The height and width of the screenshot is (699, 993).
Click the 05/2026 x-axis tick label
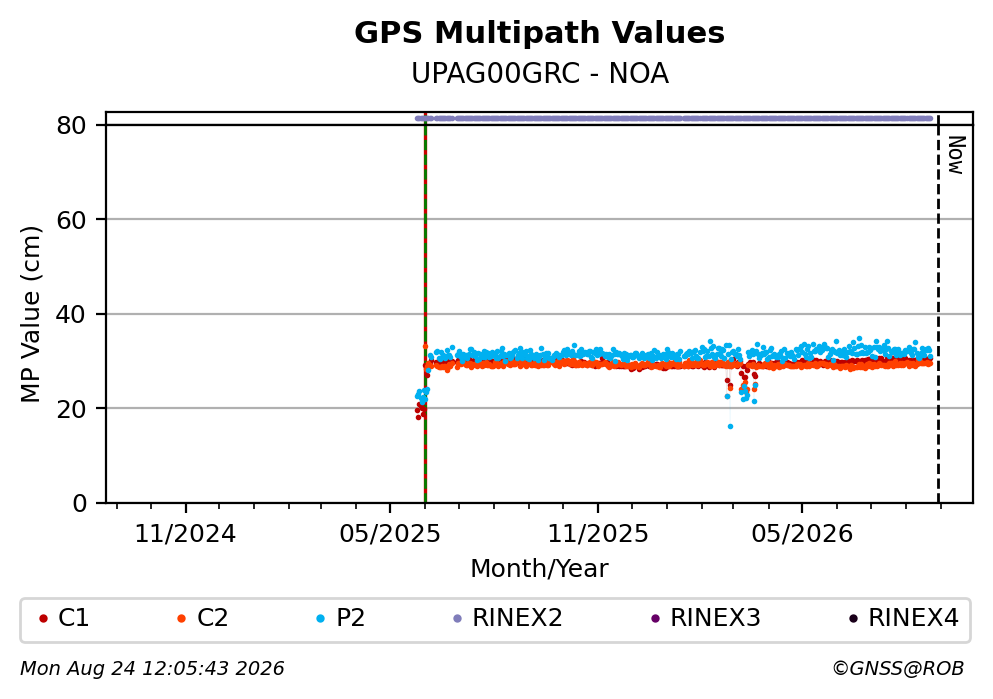(802, 534)
